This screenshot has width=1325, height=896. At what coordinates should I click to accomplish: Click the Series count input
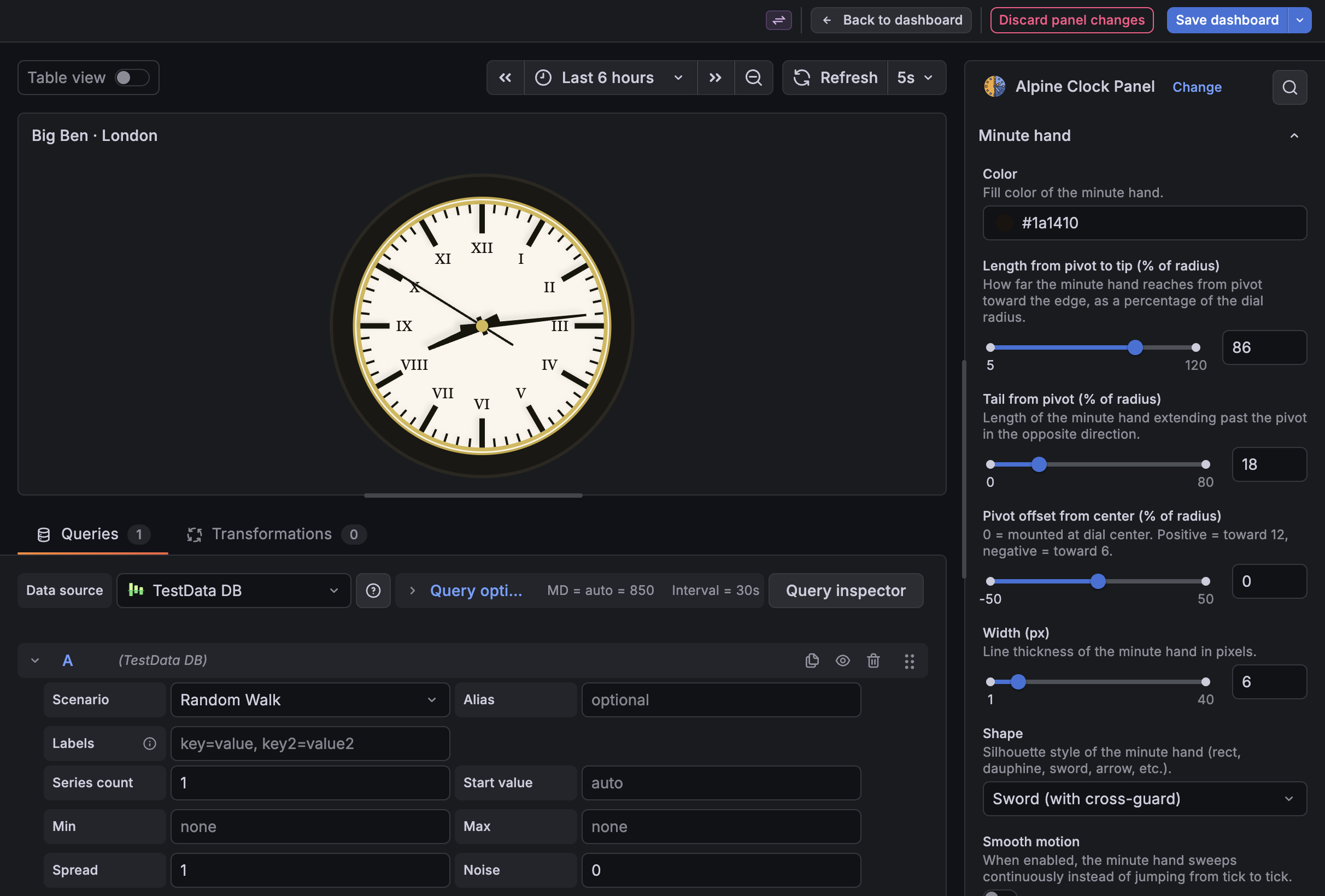pos(309,782)
